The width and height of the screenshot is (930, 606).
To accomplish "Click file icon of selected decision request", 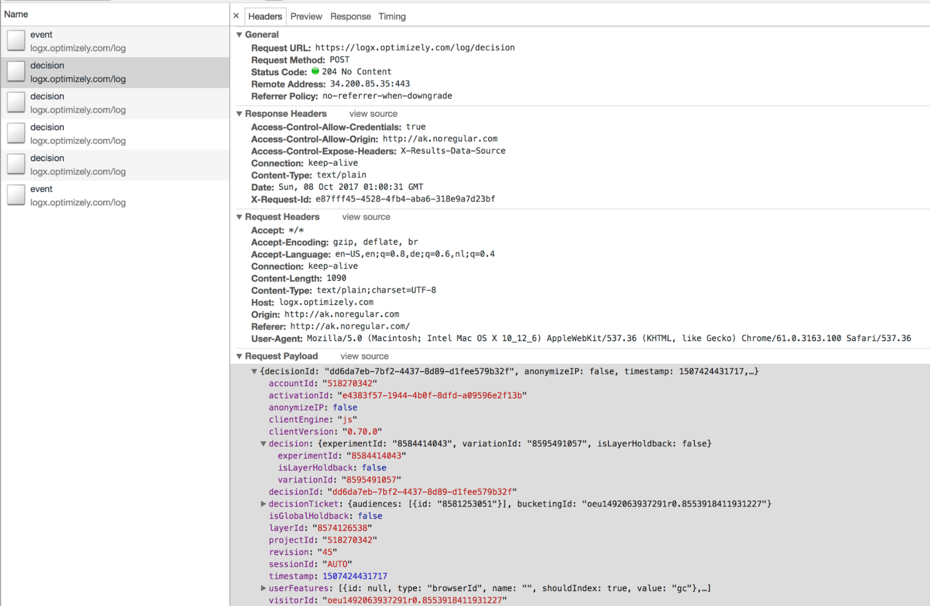I will tap(16, 72).
